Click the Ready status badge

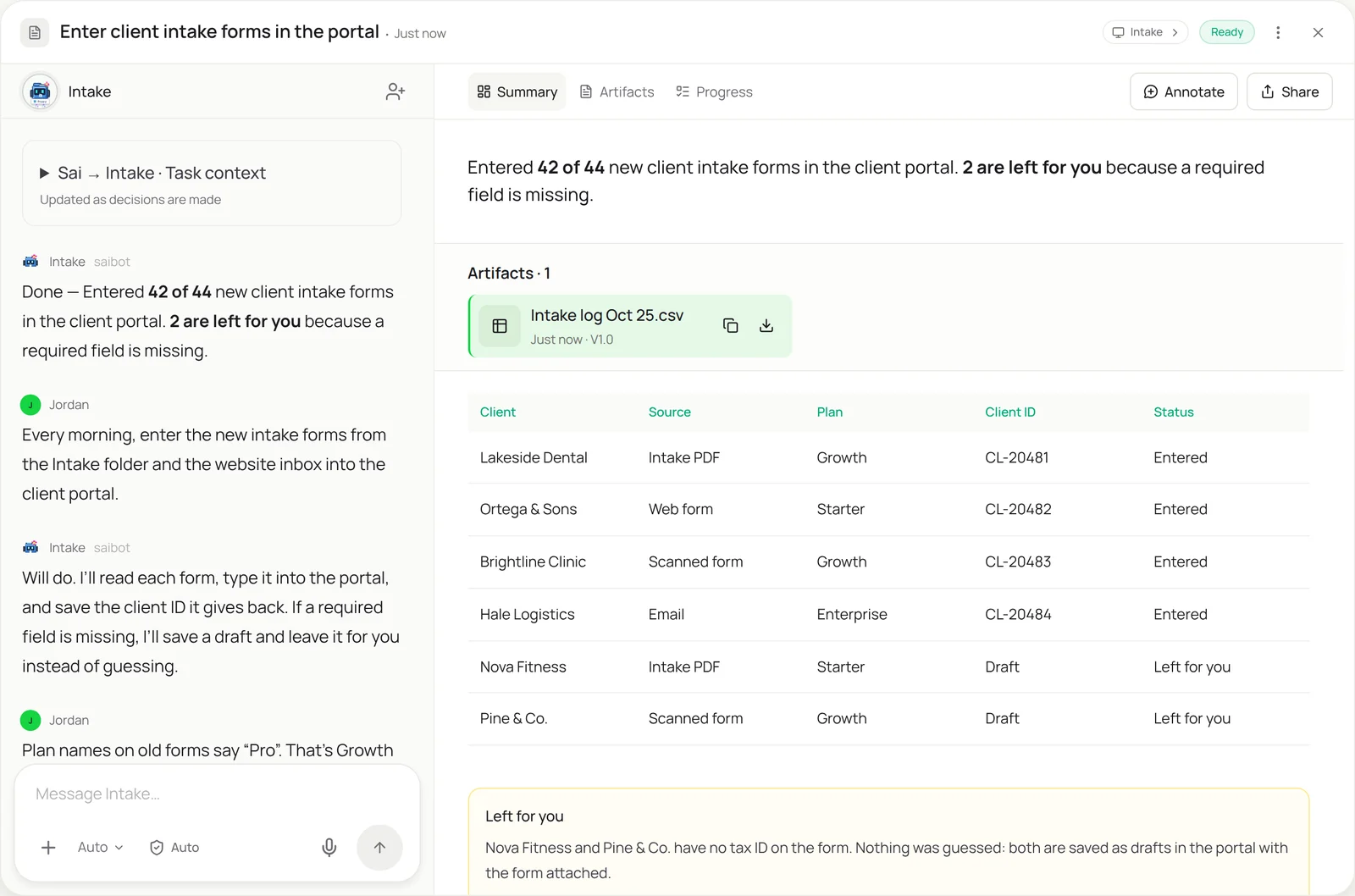pos(1227,32)
